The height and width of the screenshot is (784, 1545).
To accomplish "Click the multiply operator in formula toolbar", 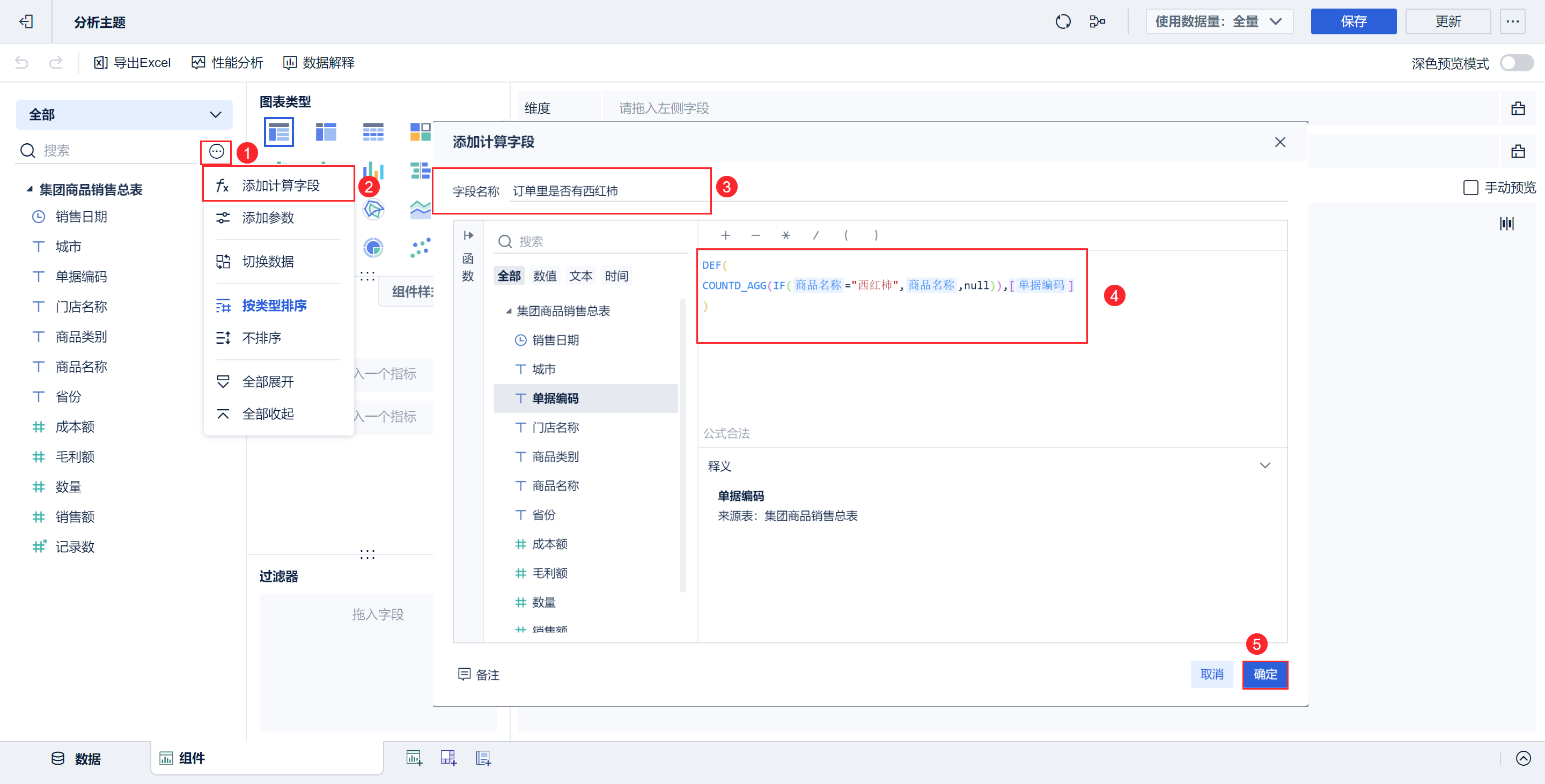I will (786, 235).
